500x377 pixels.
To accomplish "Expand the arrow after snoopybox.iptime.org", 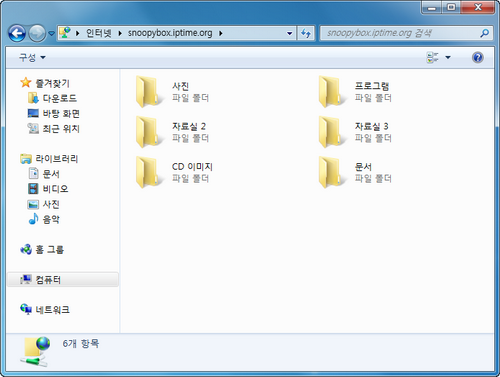I will click(221, 33).
